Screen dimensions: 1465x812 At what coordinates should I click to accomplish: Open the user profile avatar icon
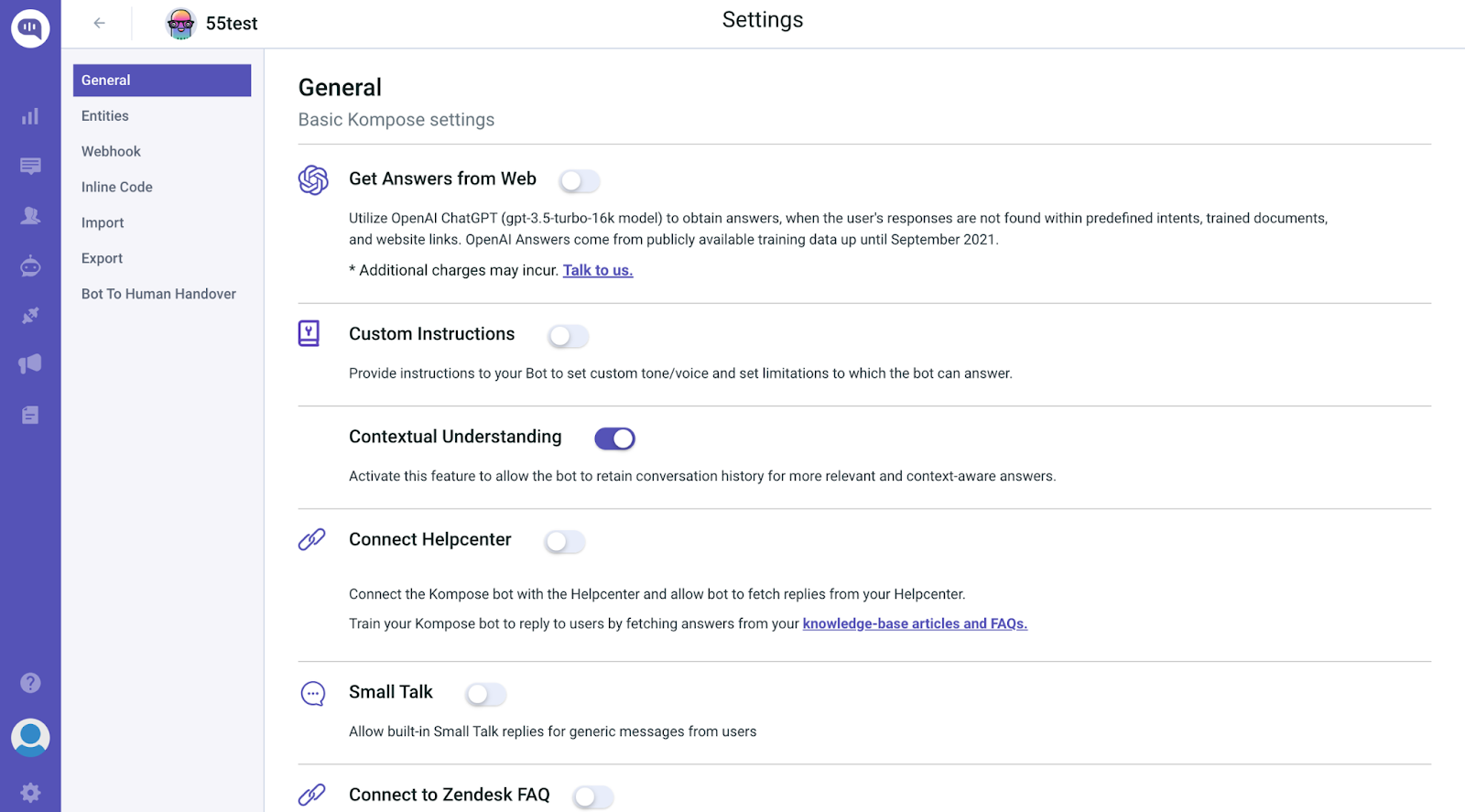pyautogui.click(x=30, y=737)
